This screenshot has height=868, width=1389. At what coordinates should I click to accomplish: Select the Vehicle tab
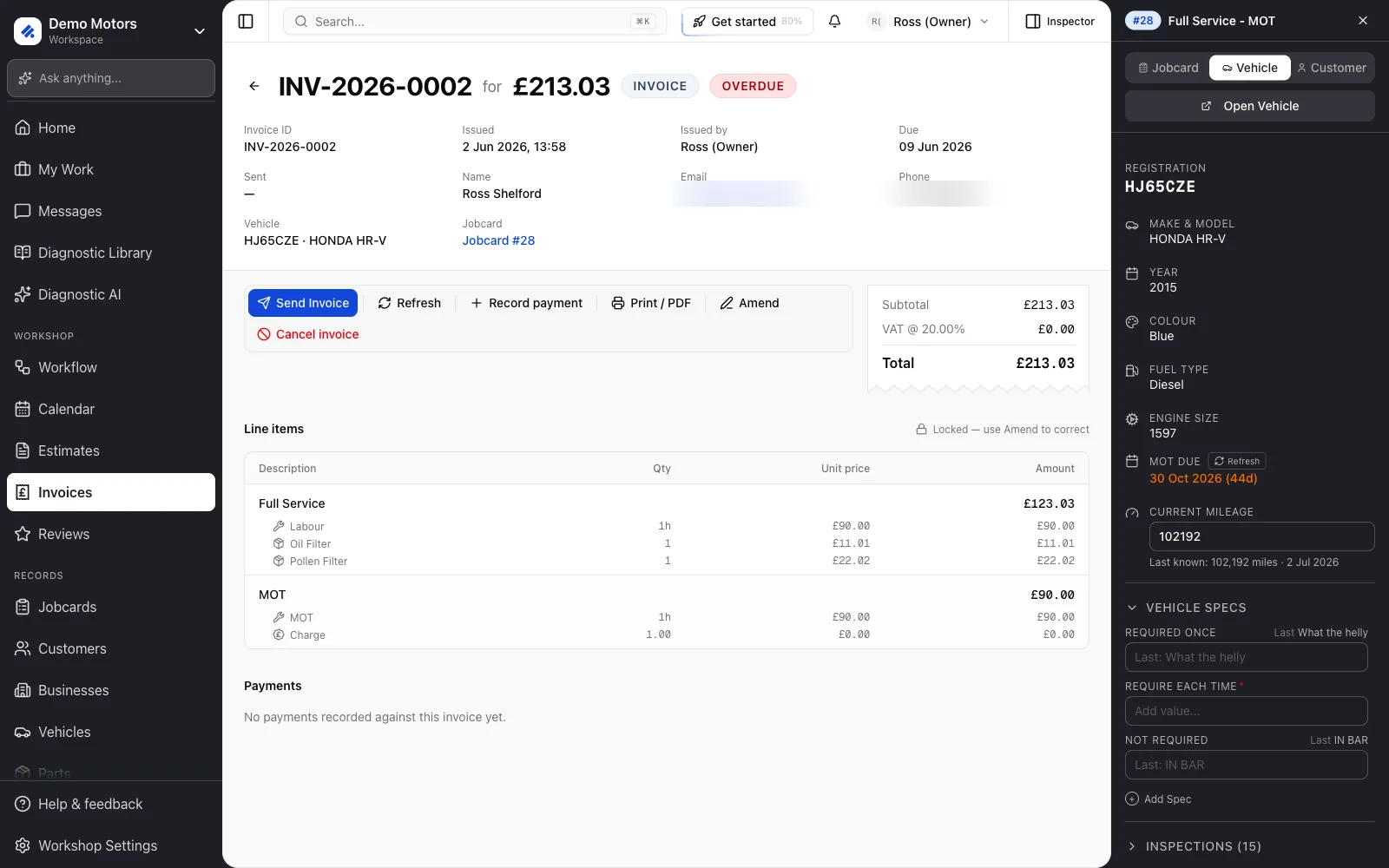coord(1250,68)
